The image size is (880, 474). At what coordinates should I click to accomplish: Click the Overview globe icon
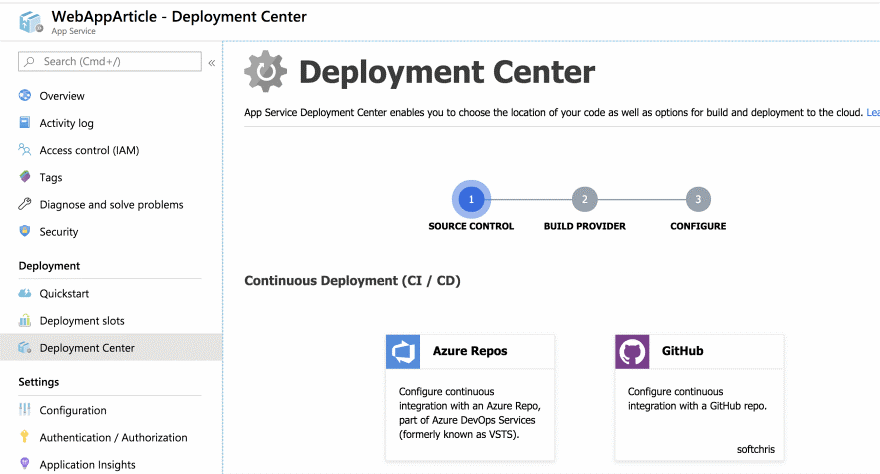pyautogui.click(x=25, y=96)
